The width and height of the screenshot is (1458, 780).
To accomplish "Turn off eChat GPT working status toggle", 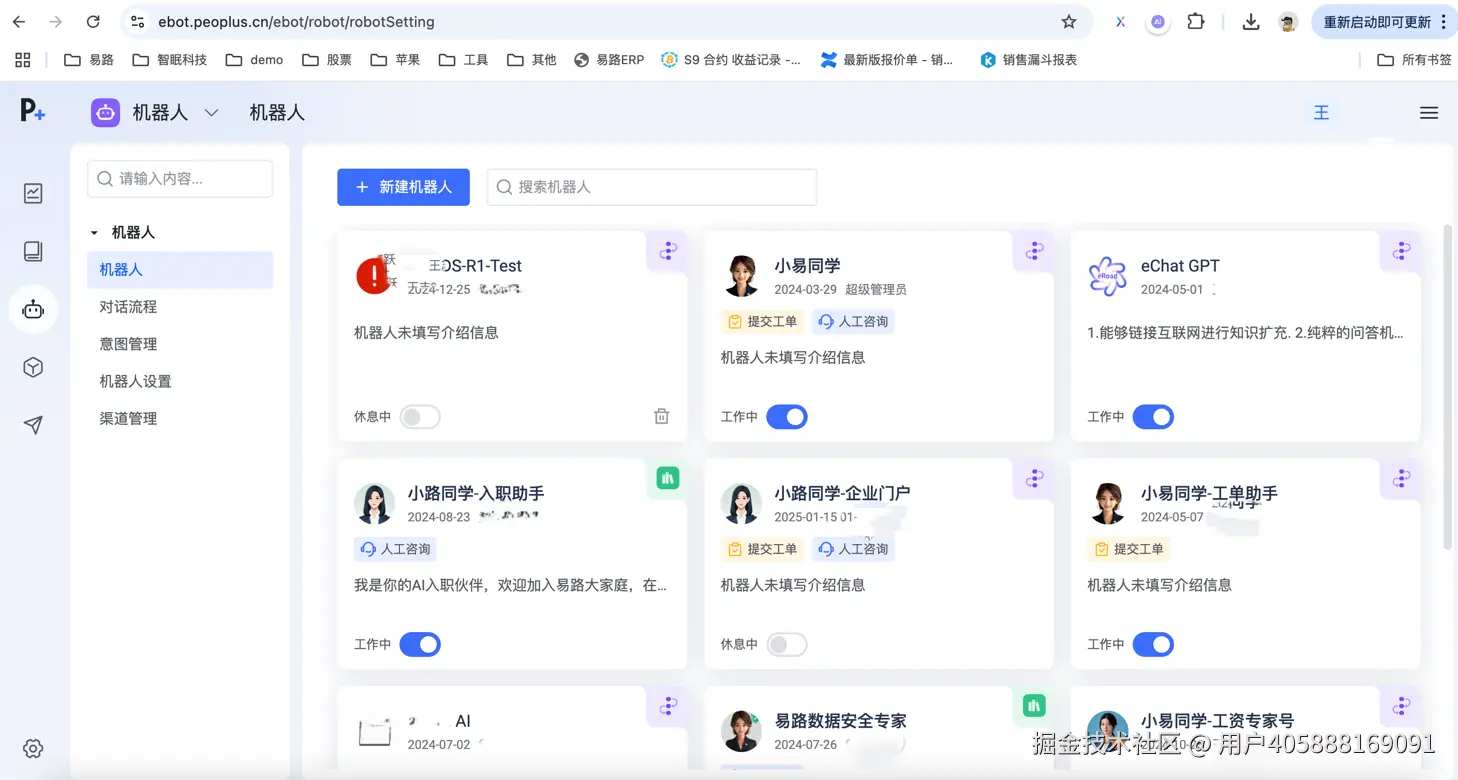I will [1153, 416].
